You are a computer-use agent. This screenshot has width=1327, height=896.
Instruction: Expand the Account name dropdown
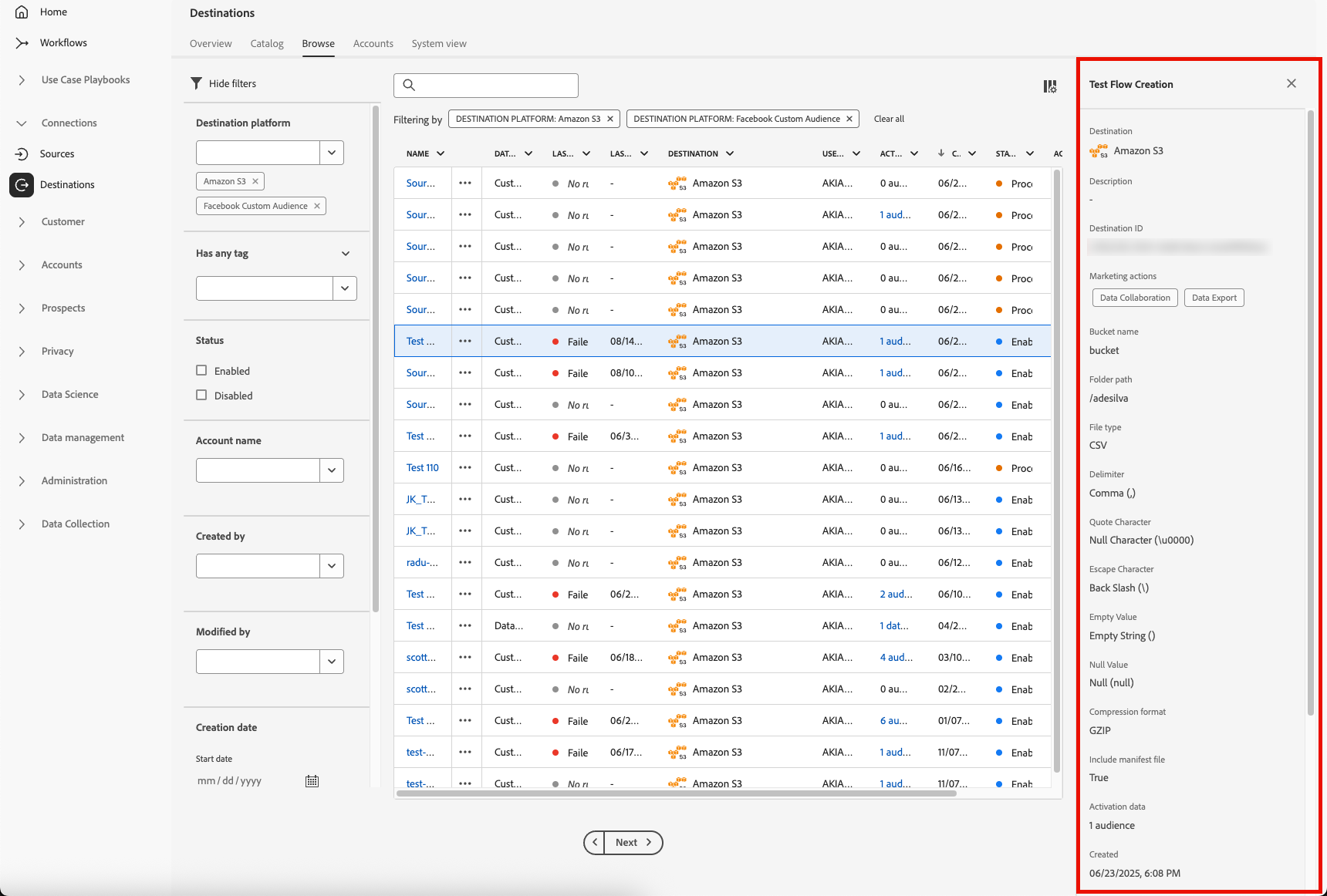(332, 470)
